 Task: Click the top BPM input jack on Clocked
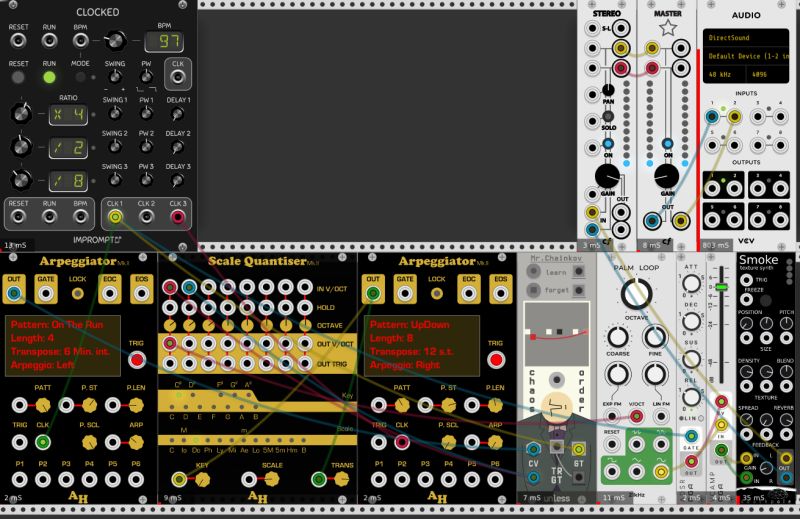80,40
